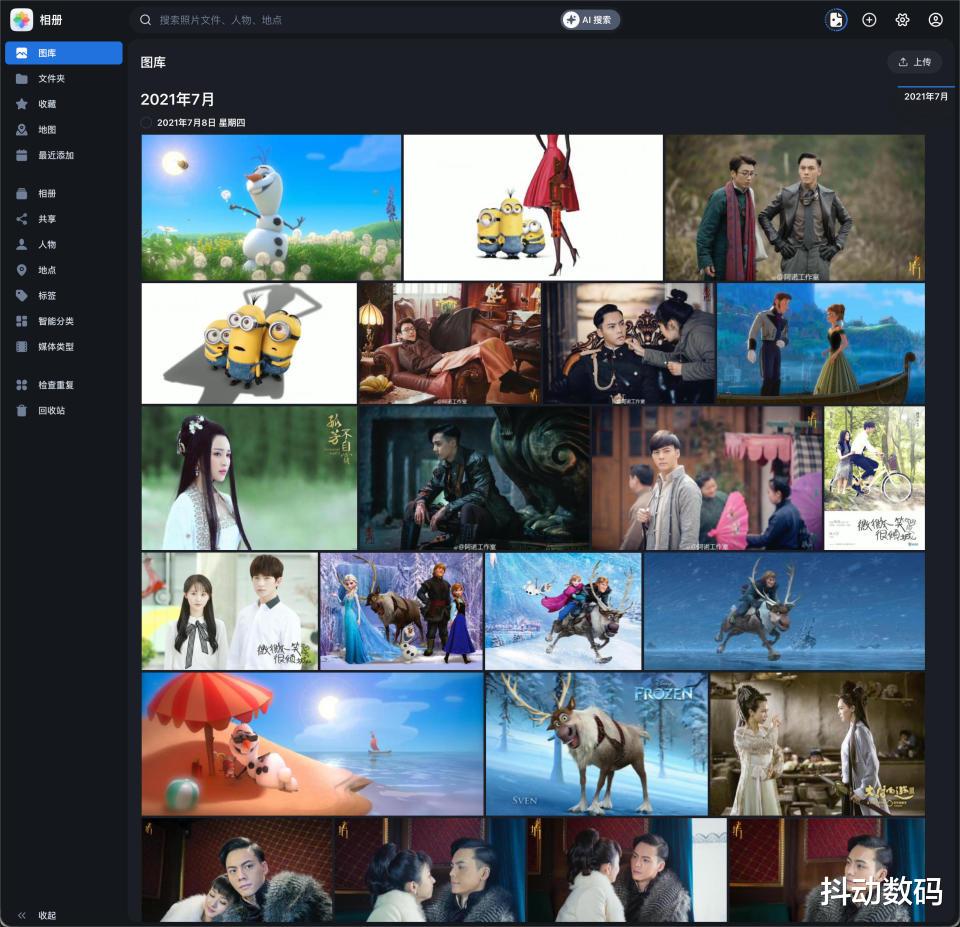Click the colorful 相册 app logo

click(x=21, y=20)
